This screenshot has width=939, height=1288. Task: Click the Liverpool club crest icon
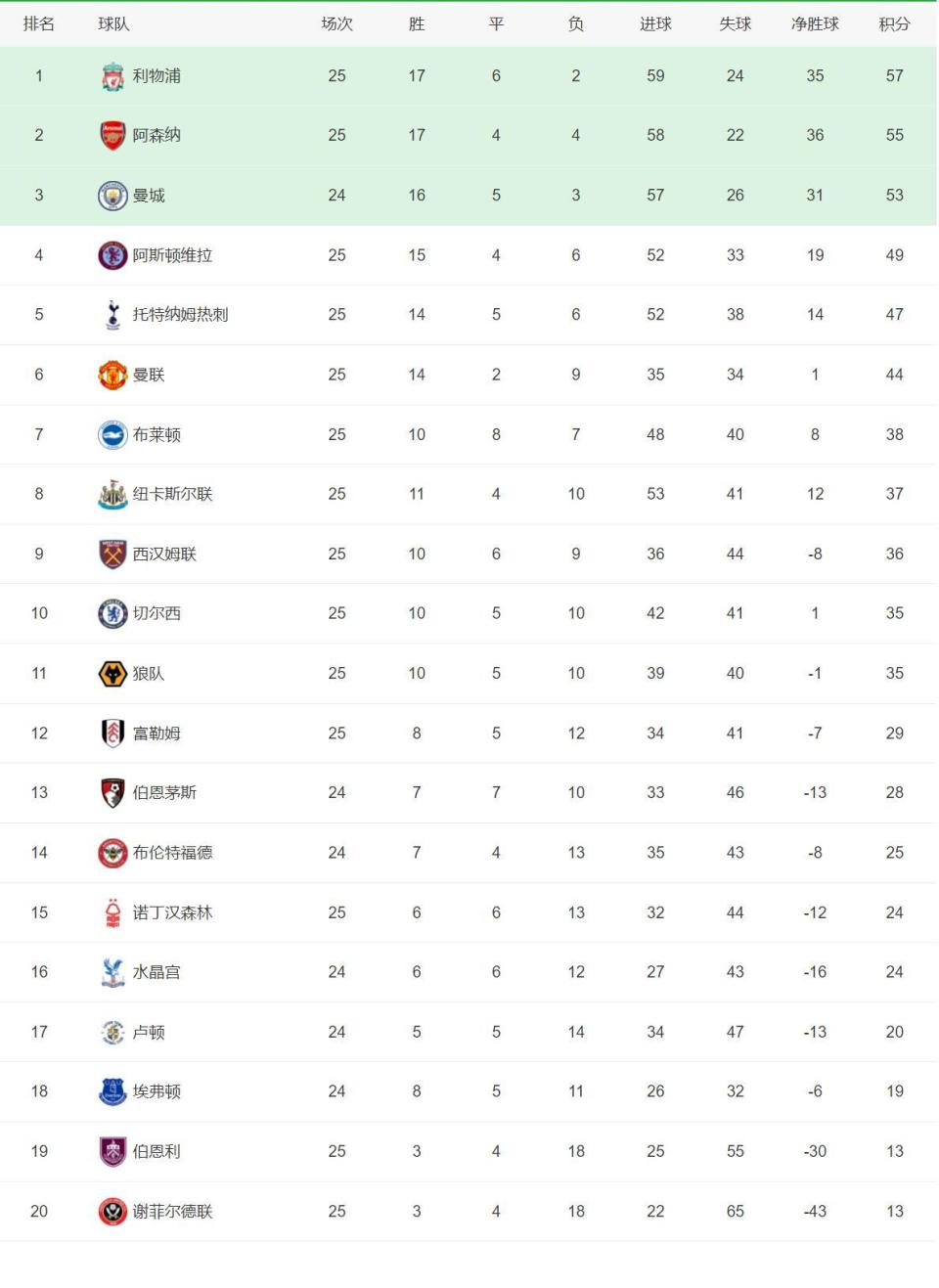click(x=113, y=76)
